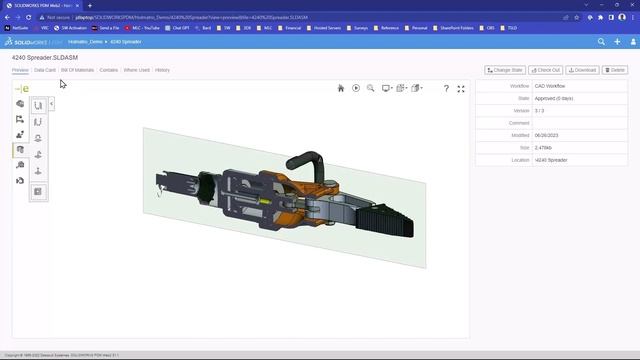The height and width of the screenshot is (360, 640).
Task: Bookmark this page with star icon
Action: point(576,18)
